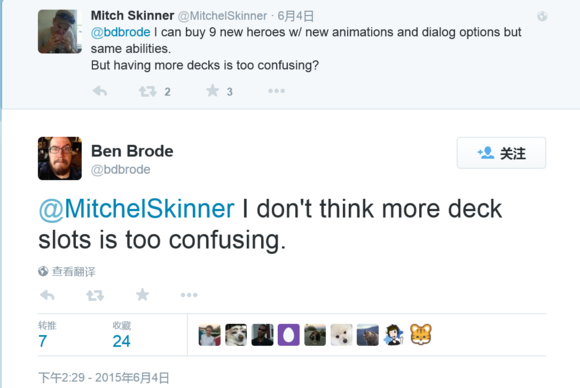This screenshot has width=580, height=388.
Task: Star Ben Brode's tweet as favorite
Action: [x=142, y=295]
